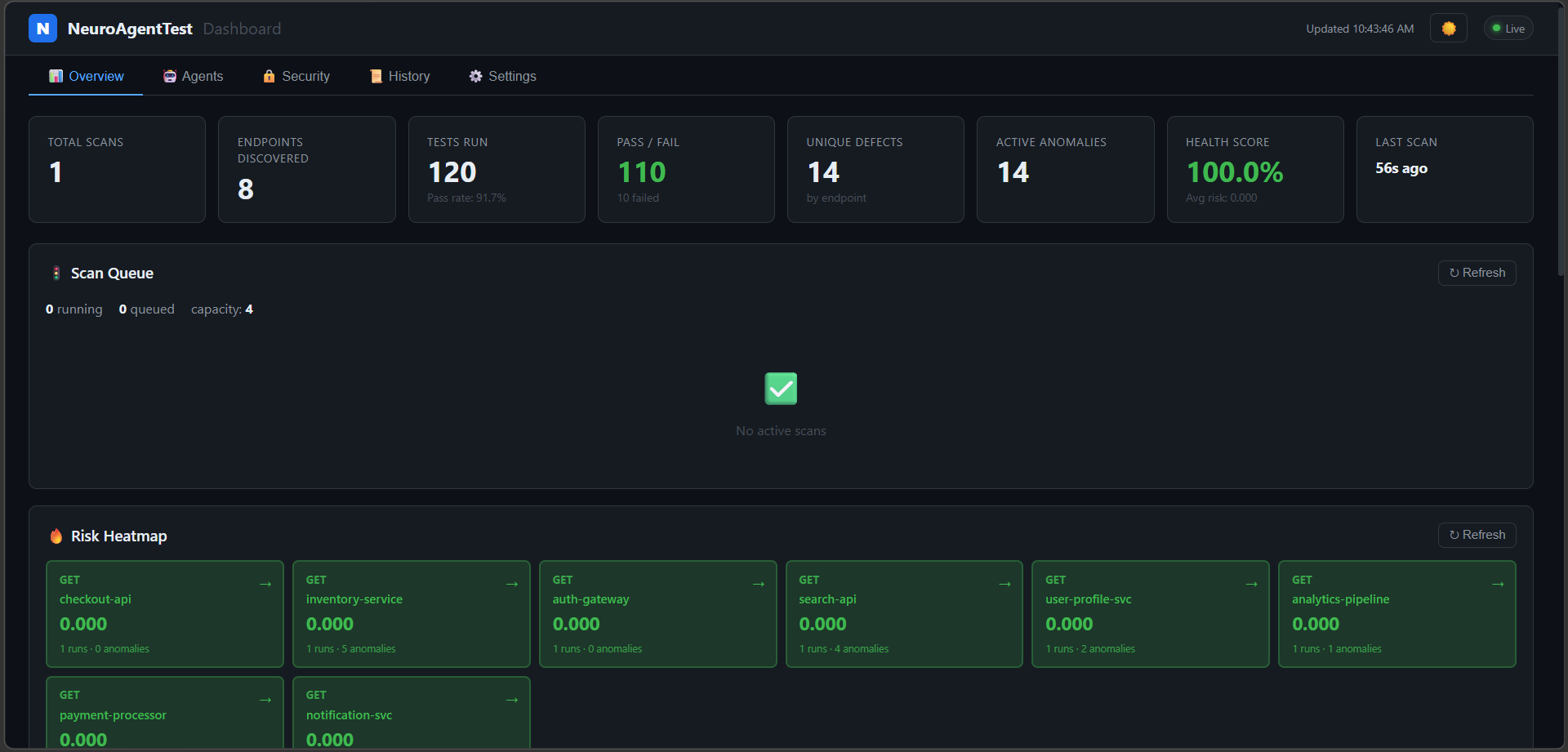Switch to the Agents tab

tap(193, 76)
